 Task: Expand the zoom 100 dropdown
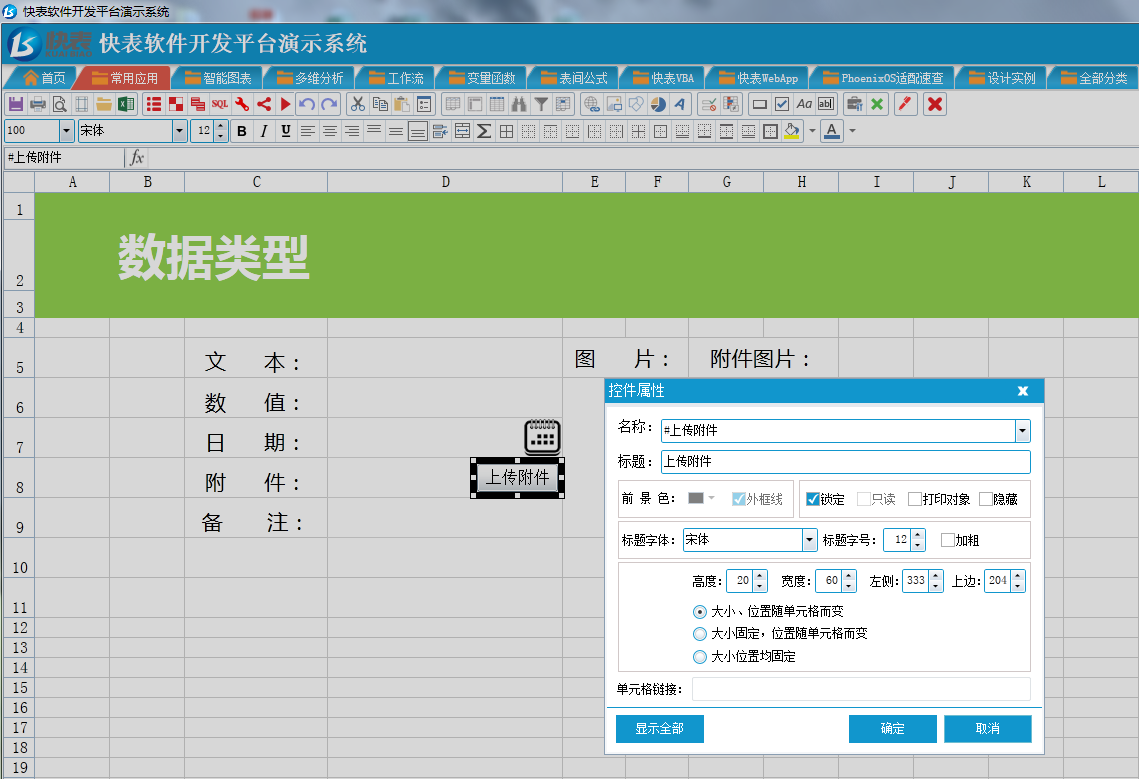click(x=66, y=131)
